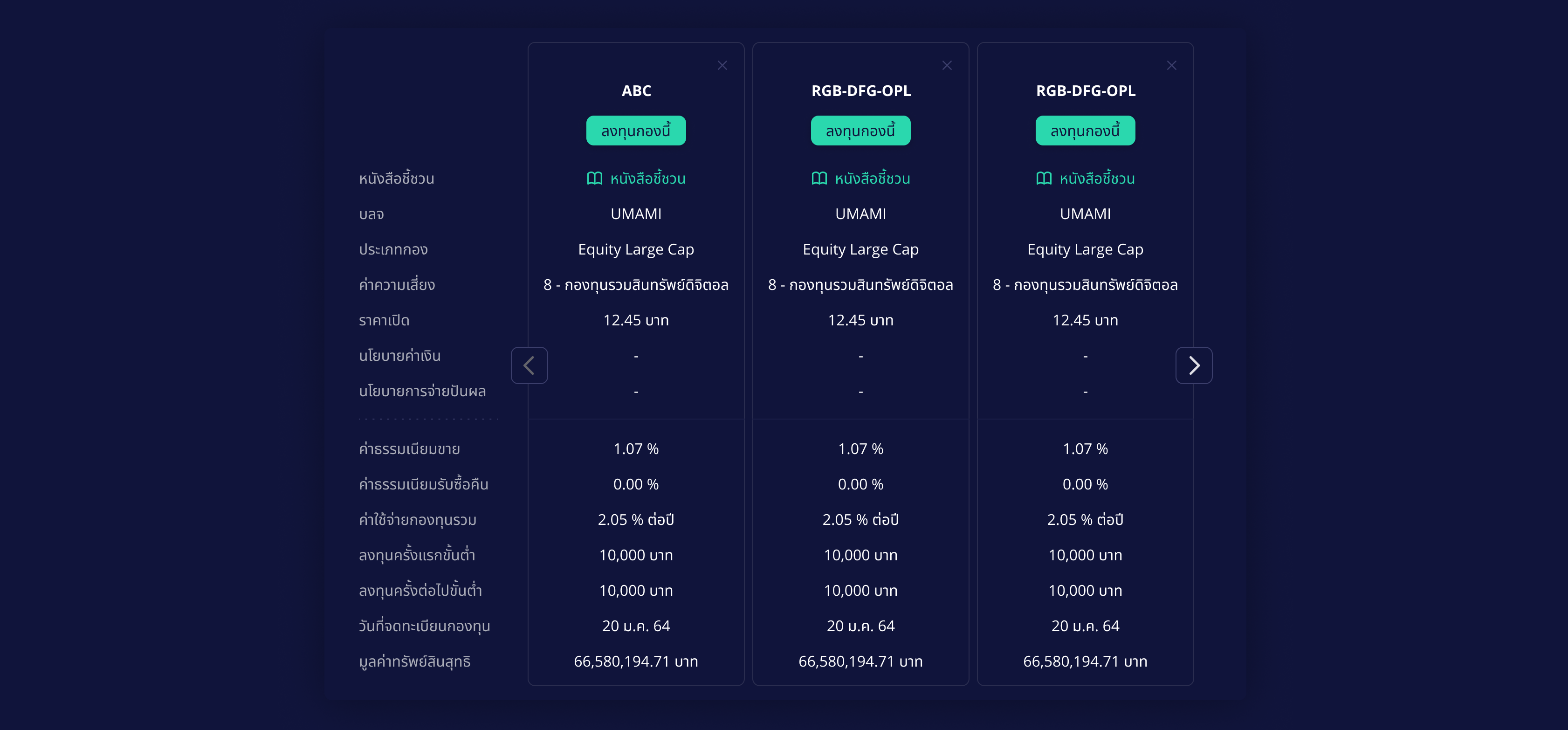Dismiss the middle fund with its X icon
This screenshot has height=730, width=1568.
pos(947,64)
